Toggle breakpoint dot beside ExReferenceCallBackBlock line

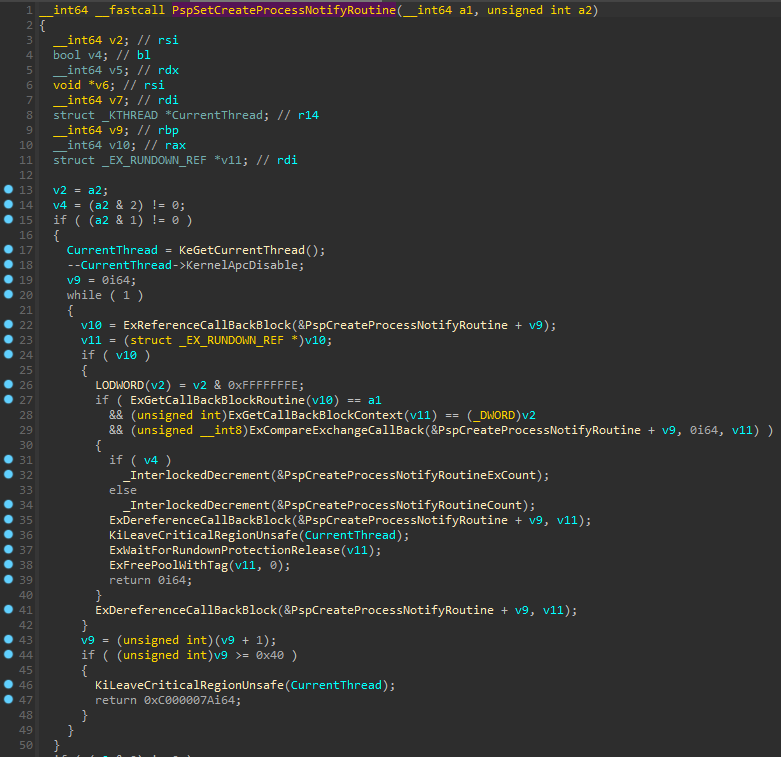[x=8, y=324]
